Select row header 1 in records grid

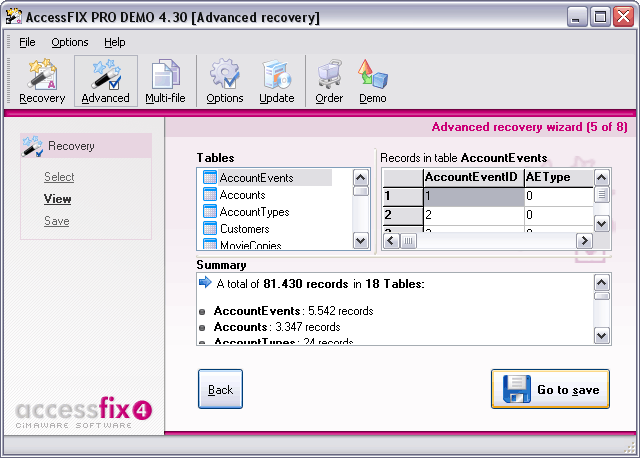pyautogui.click(x=402, y=196)
